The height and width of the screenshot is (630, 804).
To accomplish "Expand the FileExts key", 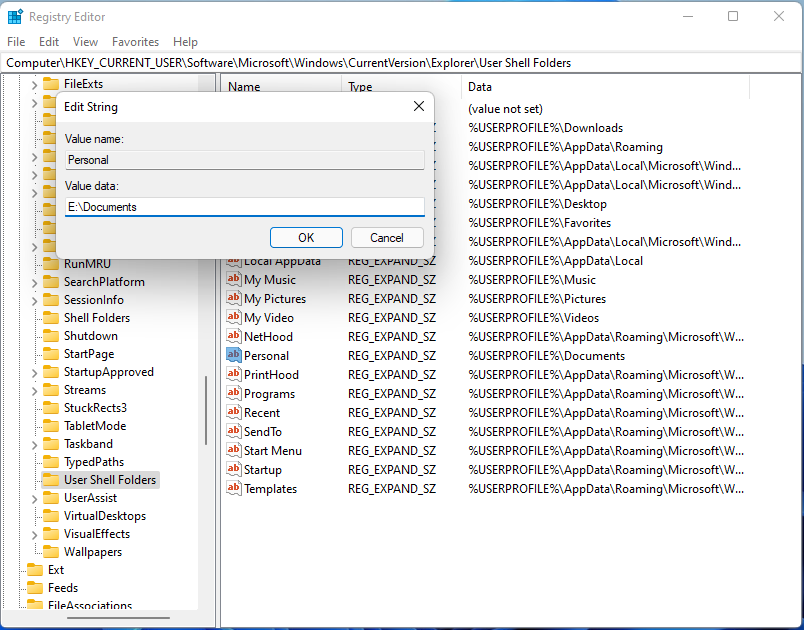I will point(34,85).
